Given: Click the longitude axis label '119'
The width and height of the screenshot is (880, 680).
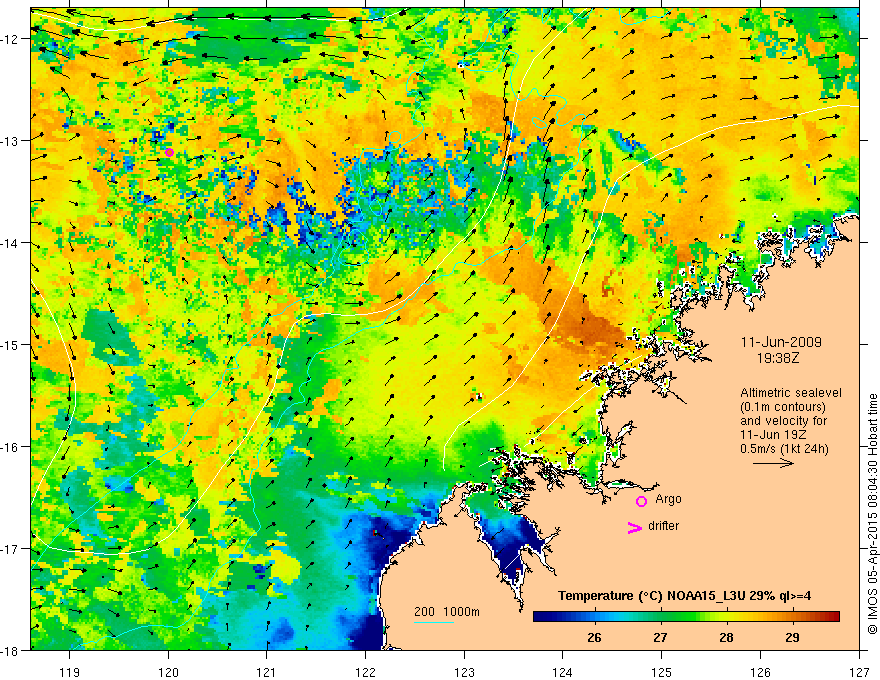Looking at the screenshot, I should click(x=70, y=671).
